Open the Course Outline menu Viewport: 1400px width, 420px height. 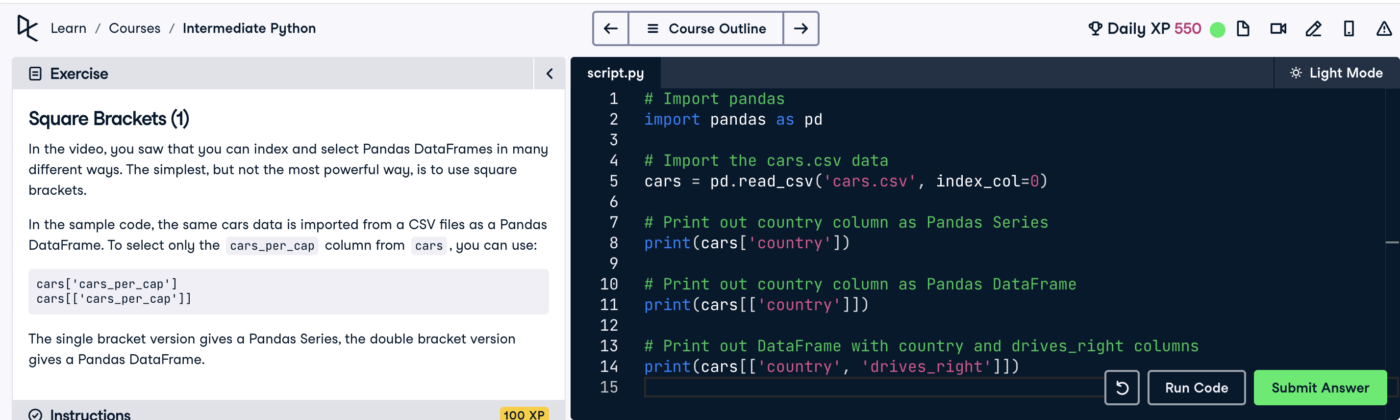tap(706, 29)
